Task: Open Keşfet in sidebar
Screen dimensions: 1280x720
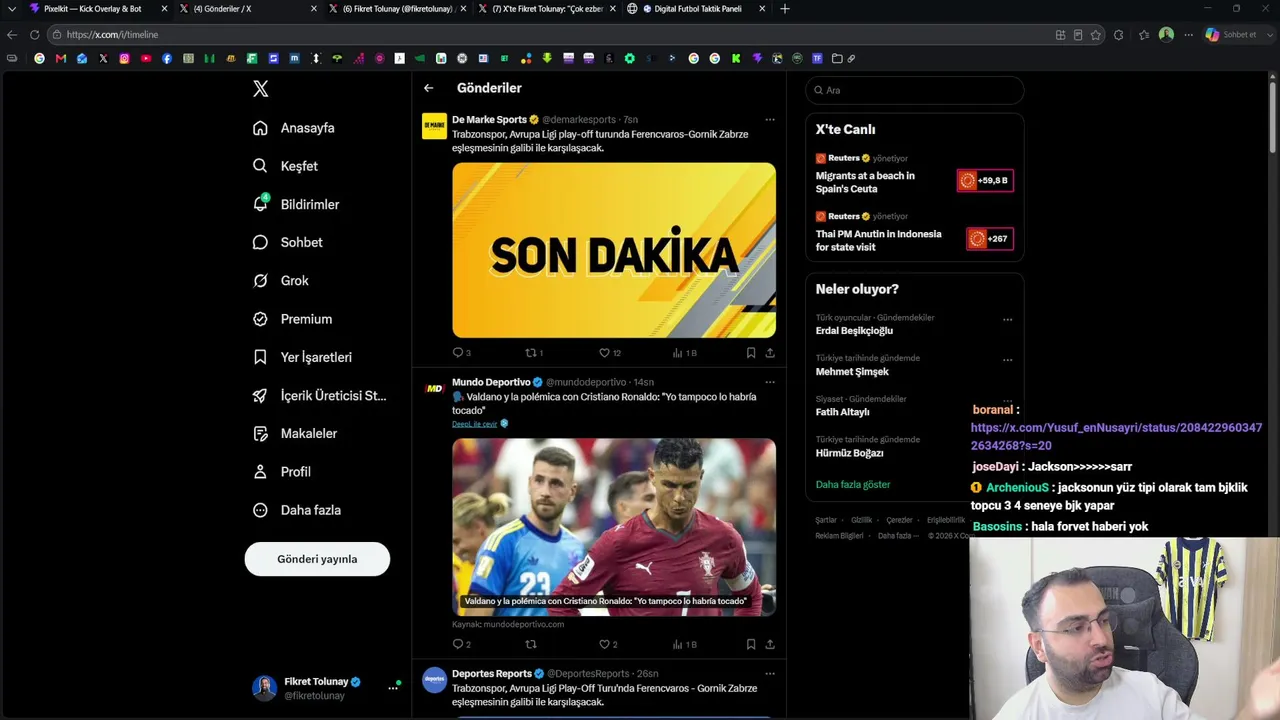Action: [286, 166]
